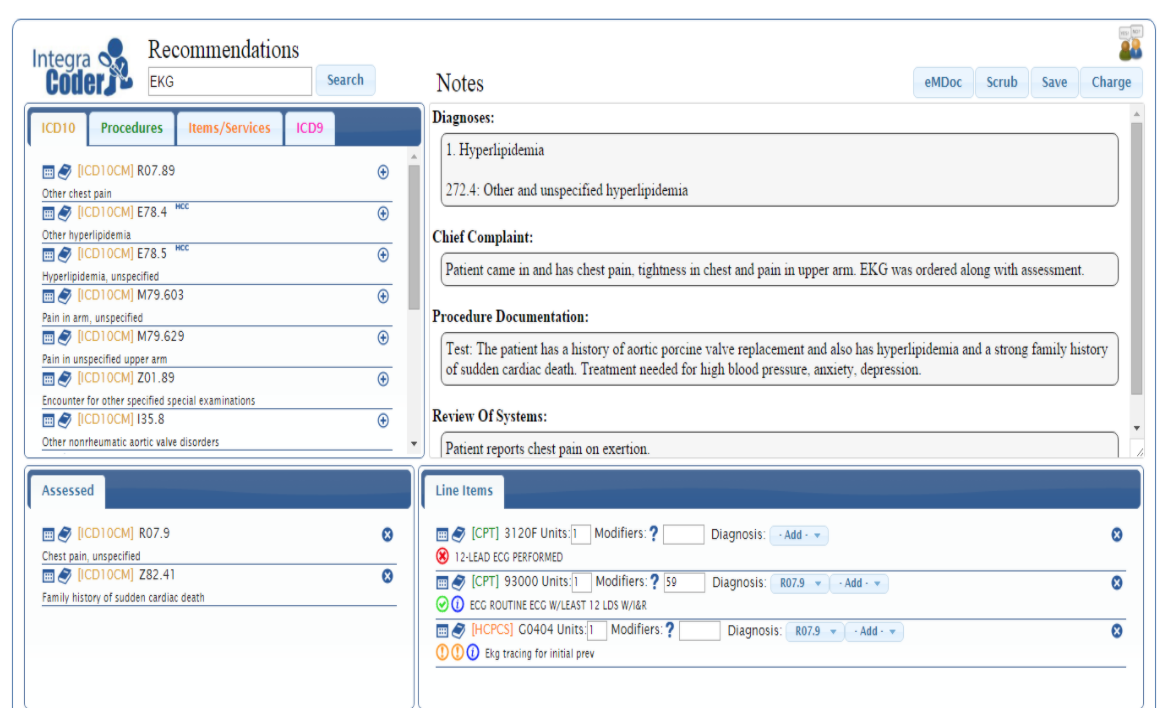This screenshot has height=710, width=1162.
Task: Open the user accounts icon at top right
Action: (x=1130, y=43)
